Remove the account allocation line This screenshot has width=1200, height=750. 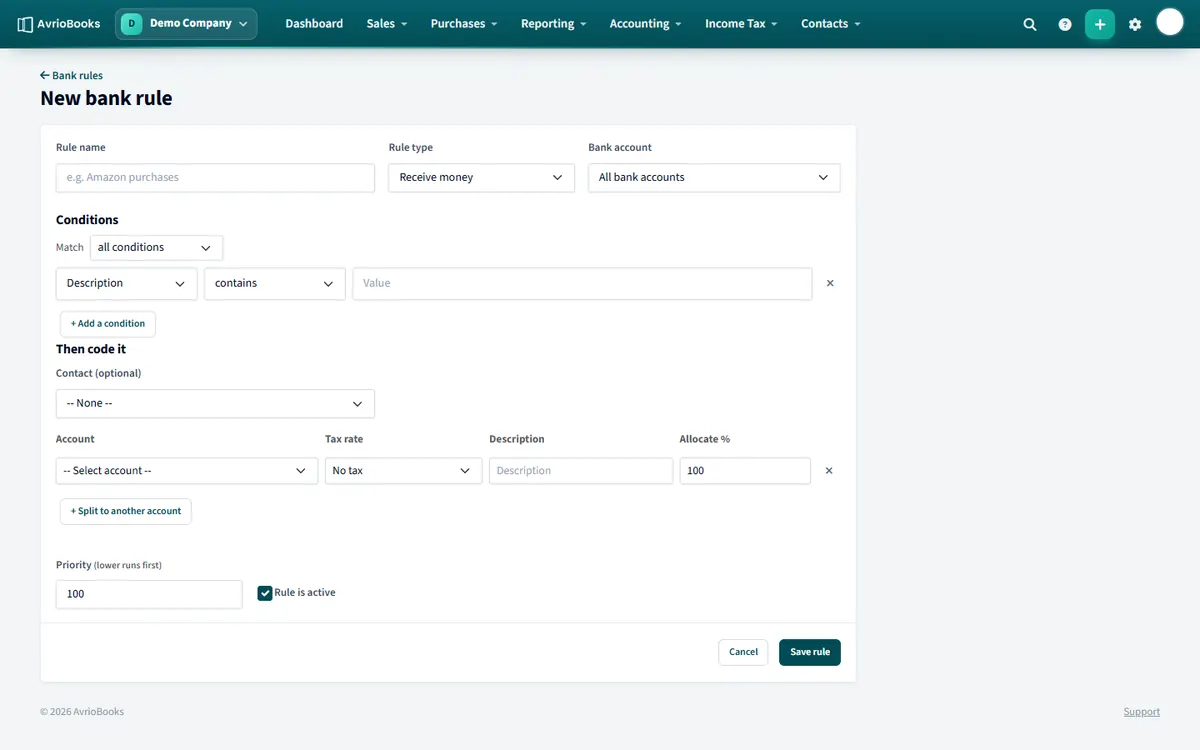click(x=828, y=470)
